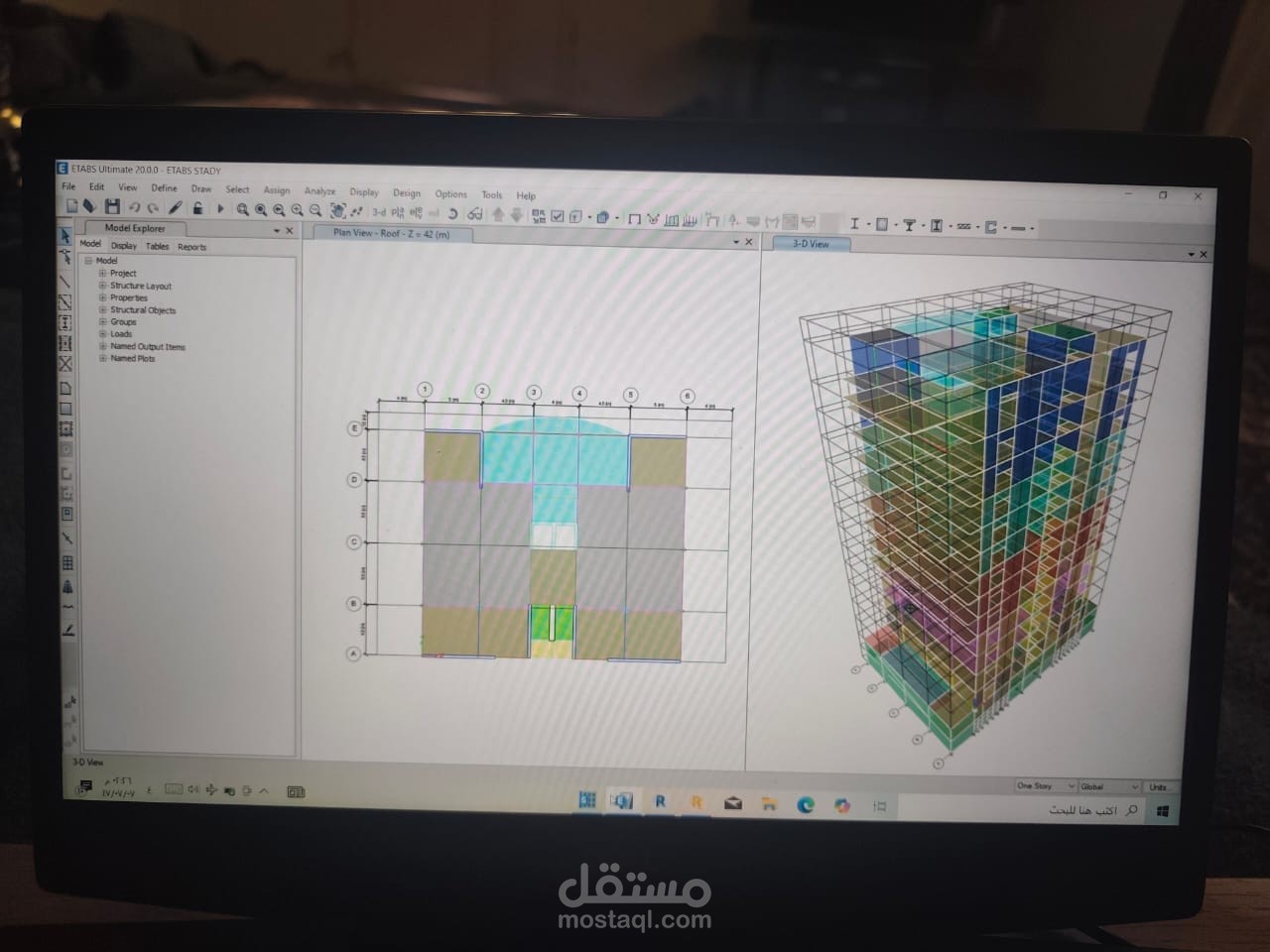Activate the Draw Frame line tool
The width and height of the screenshot is (1270, 952).
(x=66, y=279)
